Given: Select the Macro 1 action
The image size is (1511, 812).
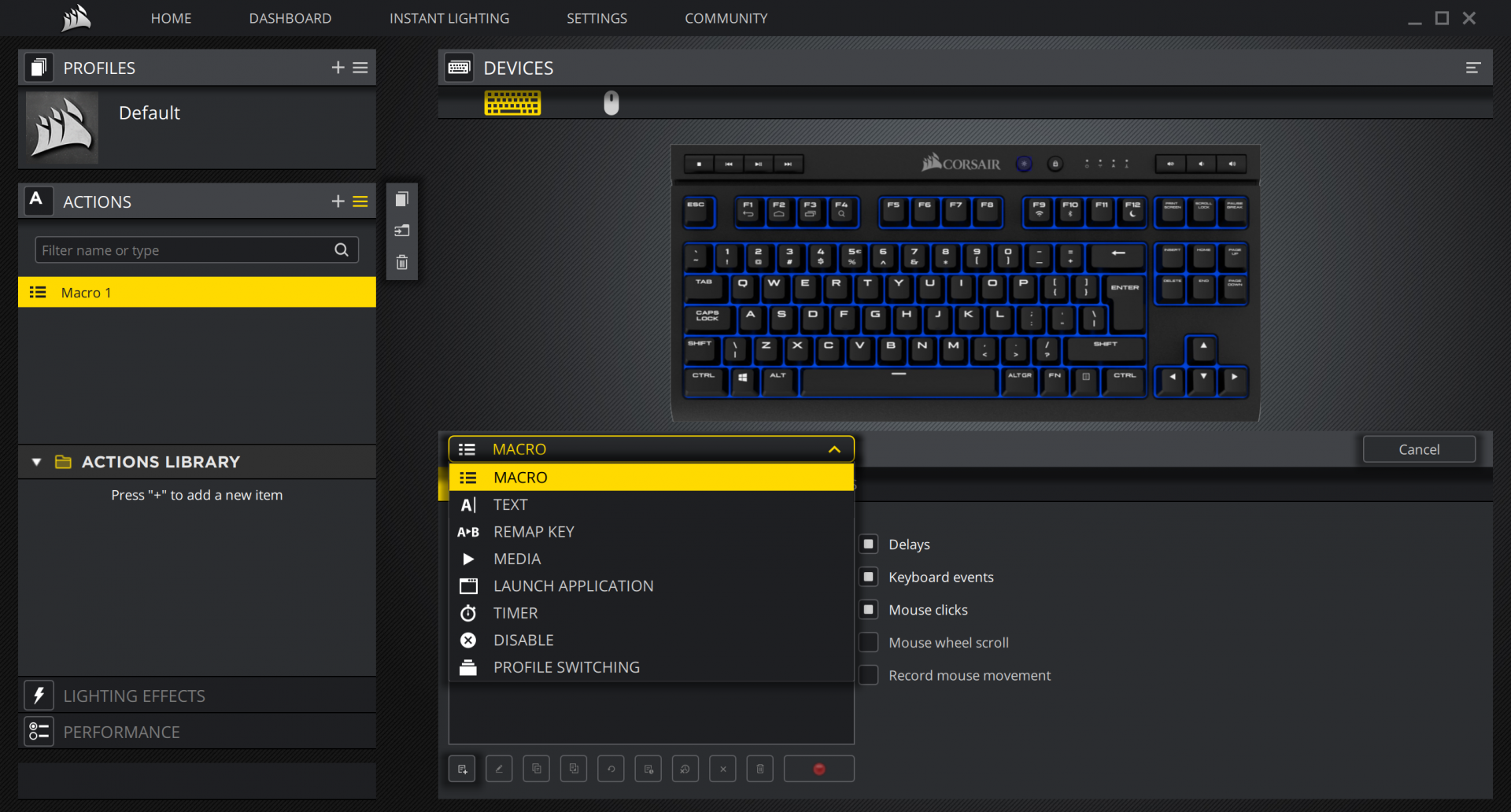Looking at the screenshot, I should coord(197,292).
